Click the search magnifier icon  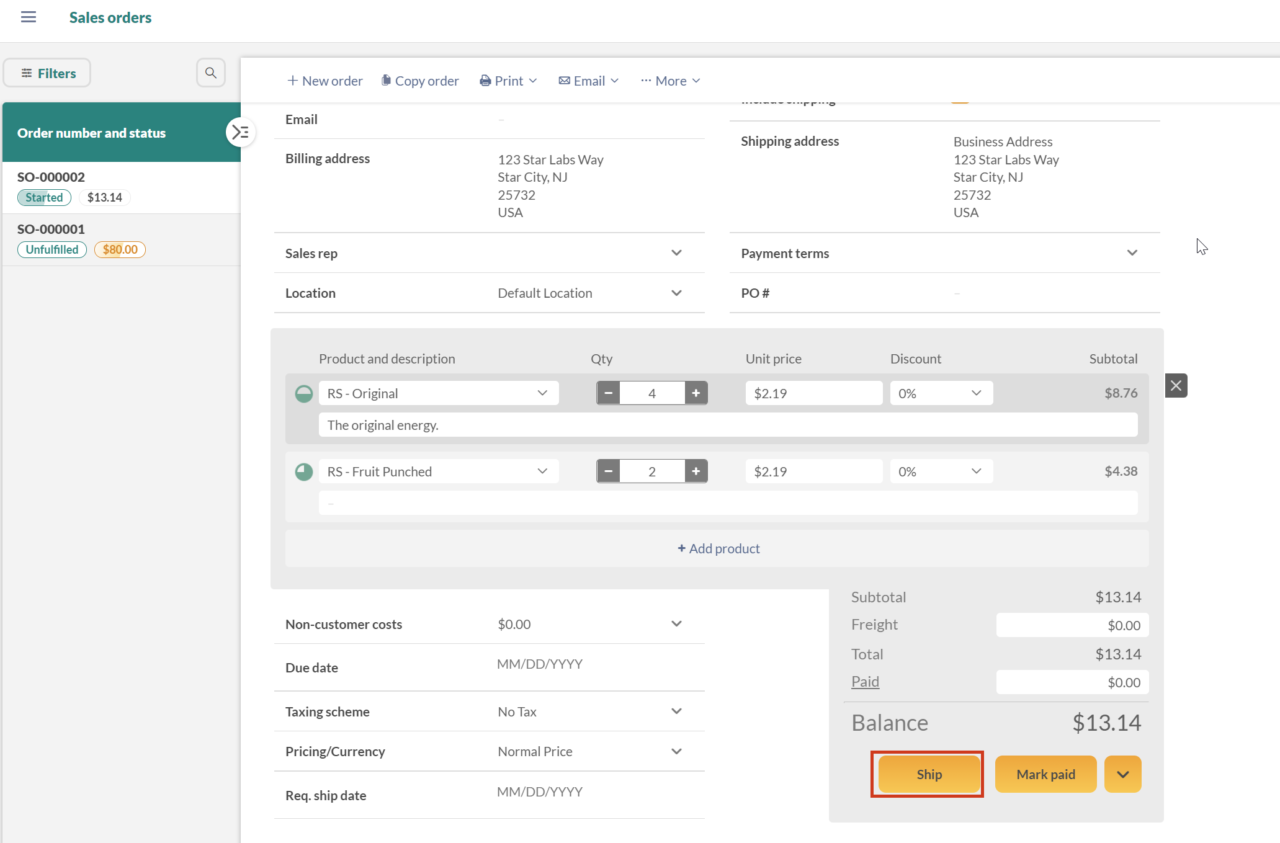point(210,72)
